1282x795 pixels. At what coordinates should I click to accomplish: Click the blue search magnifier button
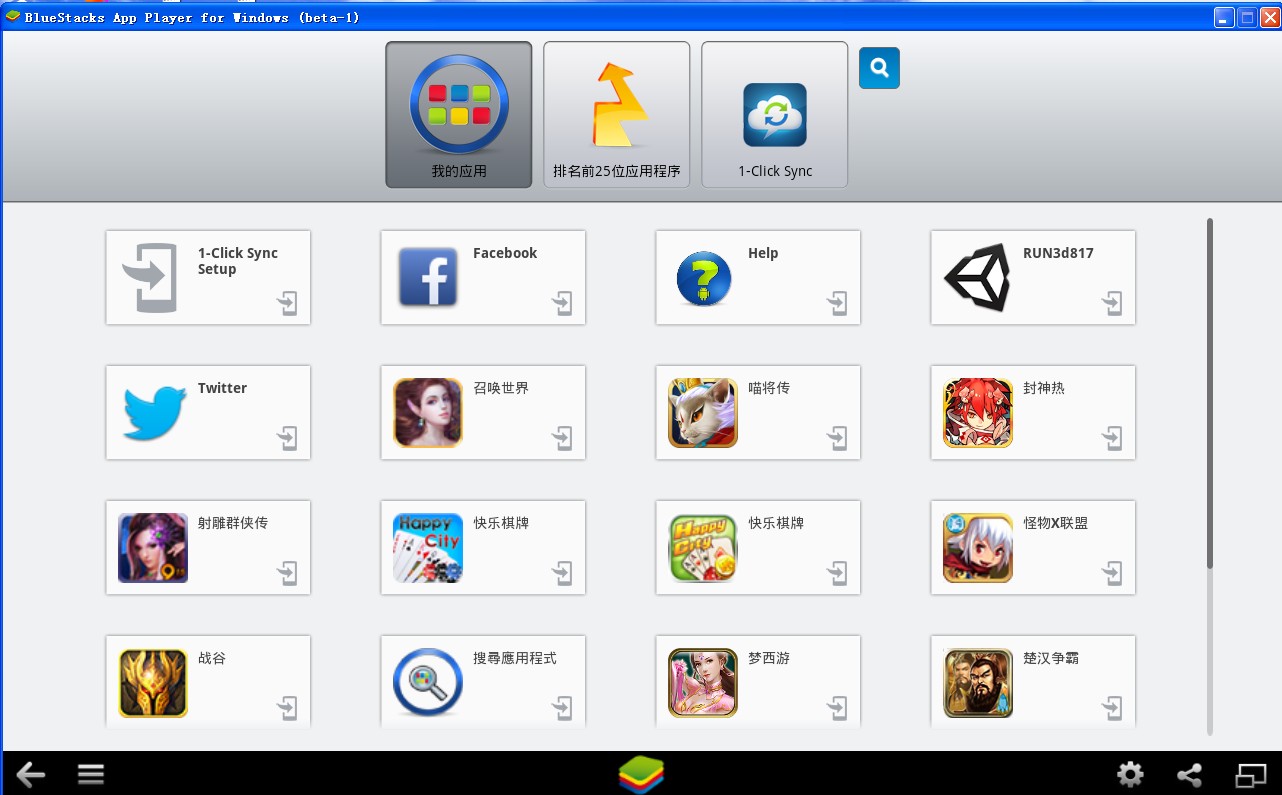[879, 68]
